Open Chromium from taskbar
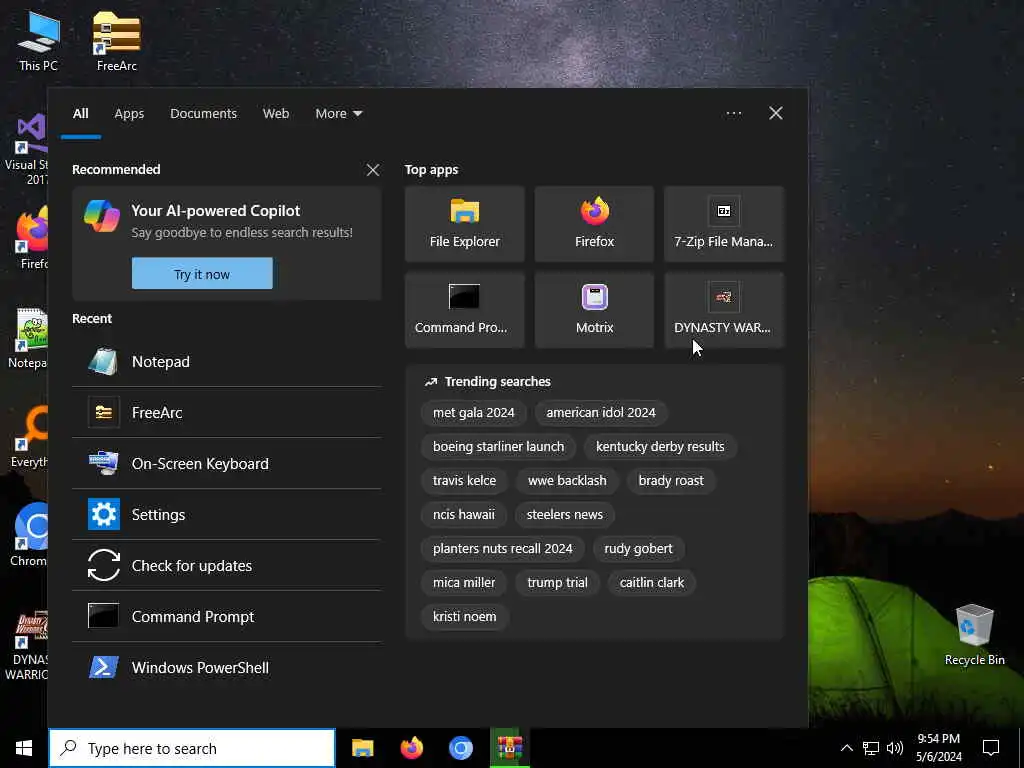Image resolution: width=1024 pixels, height=768 pixels. point(460,748)
